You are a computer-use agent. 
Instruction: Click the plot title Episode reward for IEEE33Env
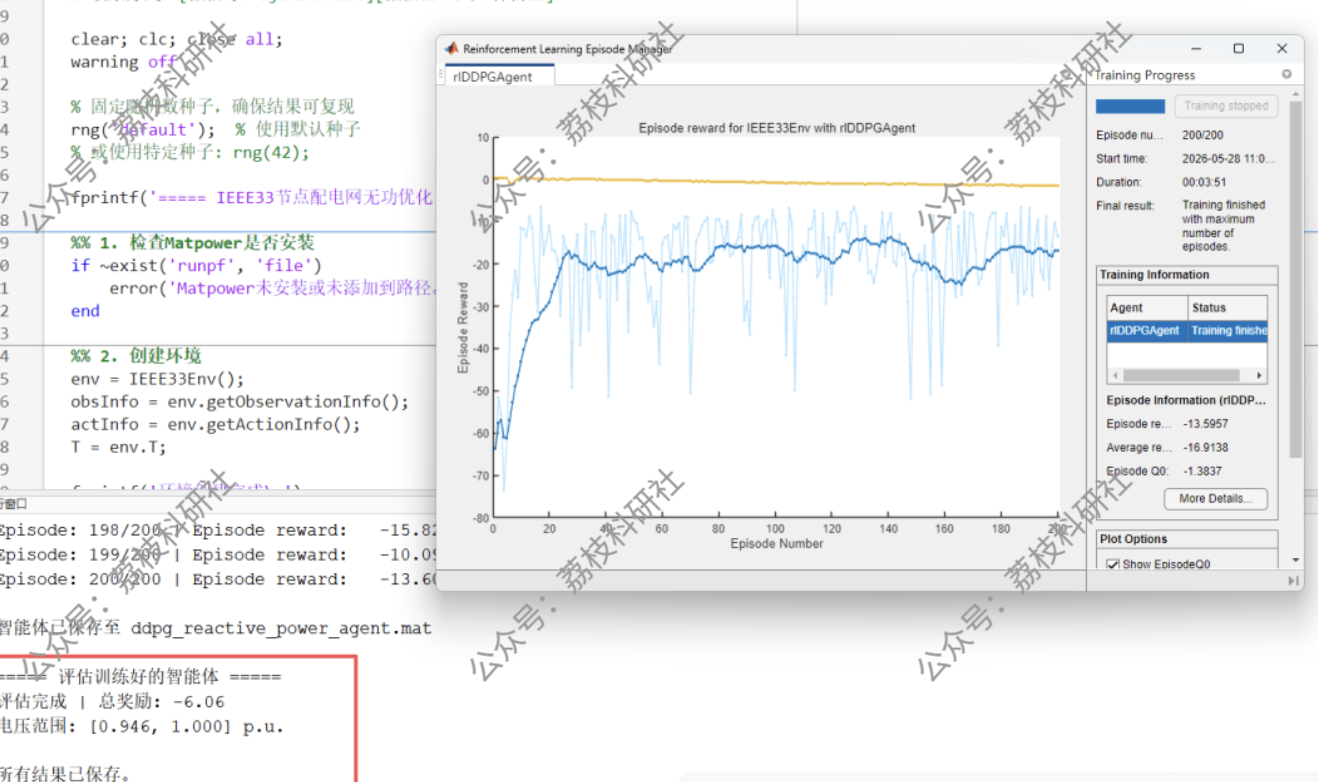777,128
